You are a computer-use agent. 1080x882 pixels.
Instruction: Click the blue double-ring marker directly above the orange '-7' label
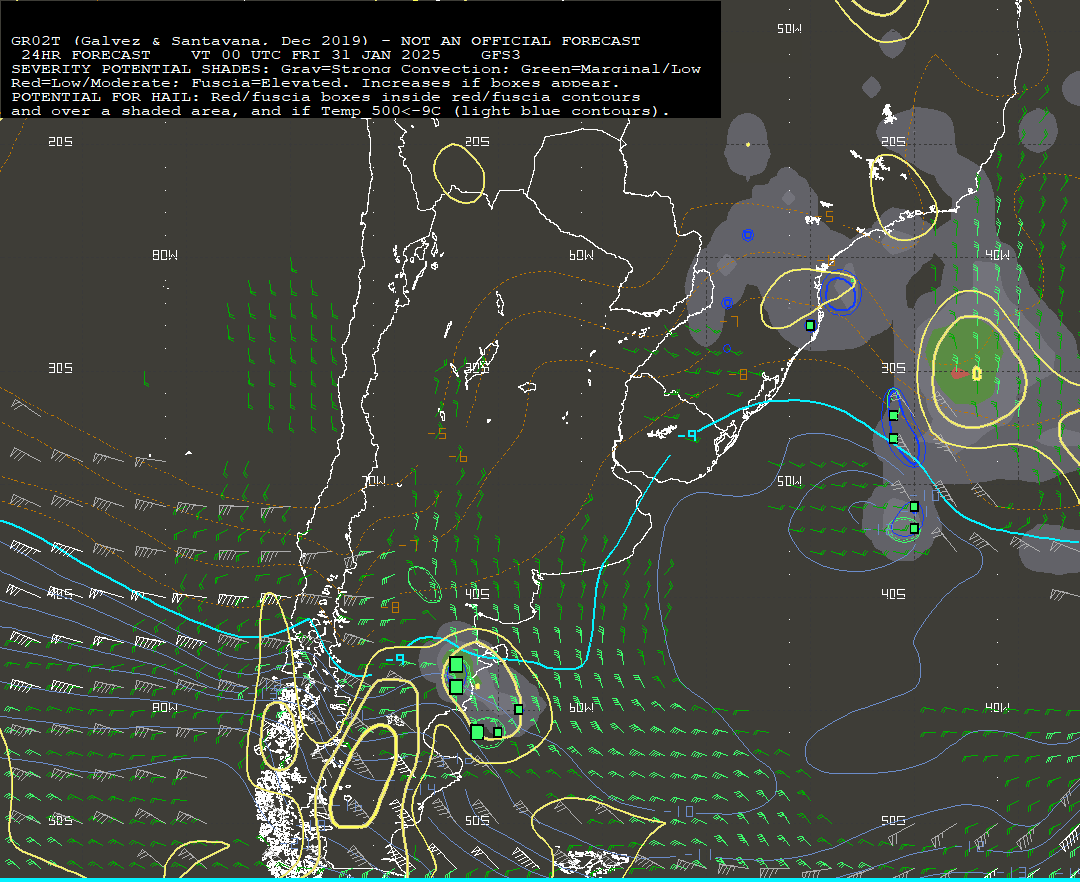(x=727, y=303)
